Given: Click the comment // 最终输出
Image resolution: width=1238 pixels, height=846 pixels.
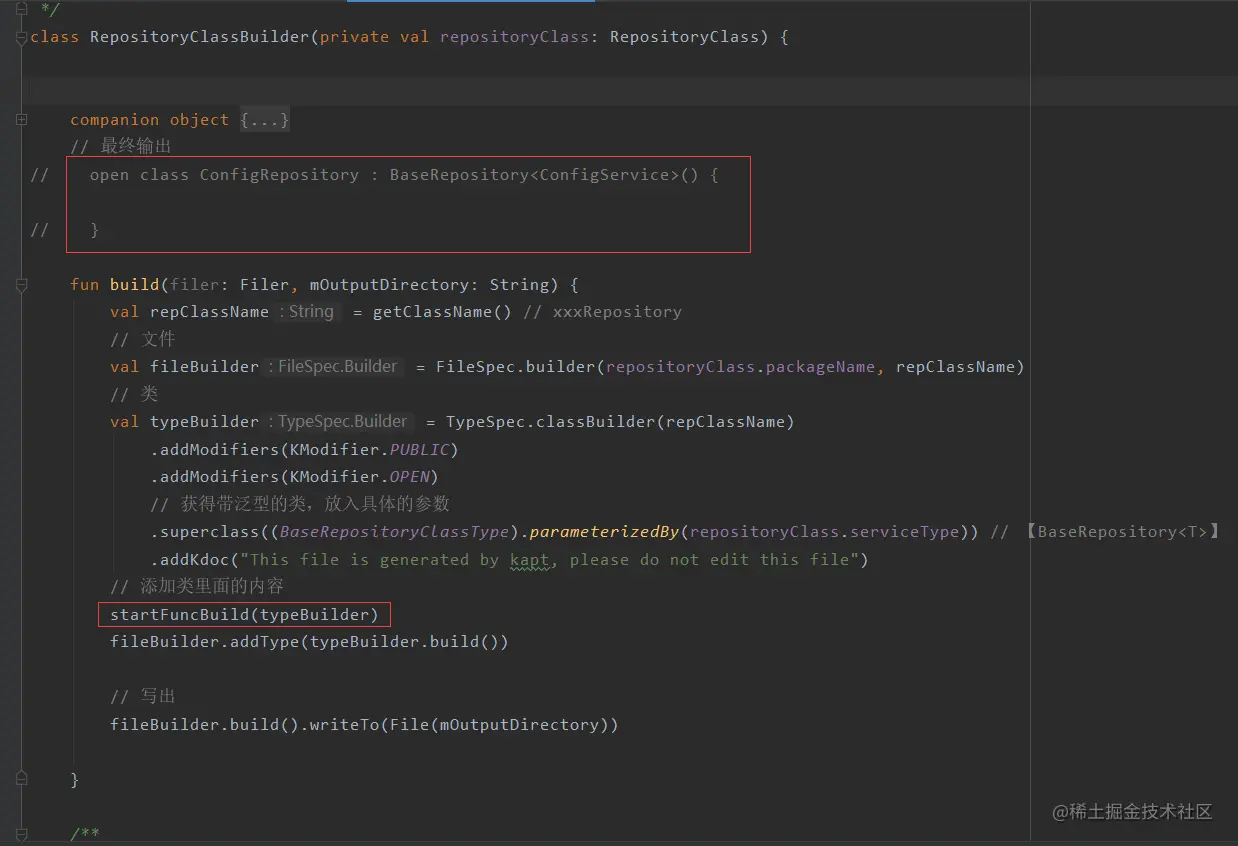Looking at the screenshot, I should tap(121, 147).
